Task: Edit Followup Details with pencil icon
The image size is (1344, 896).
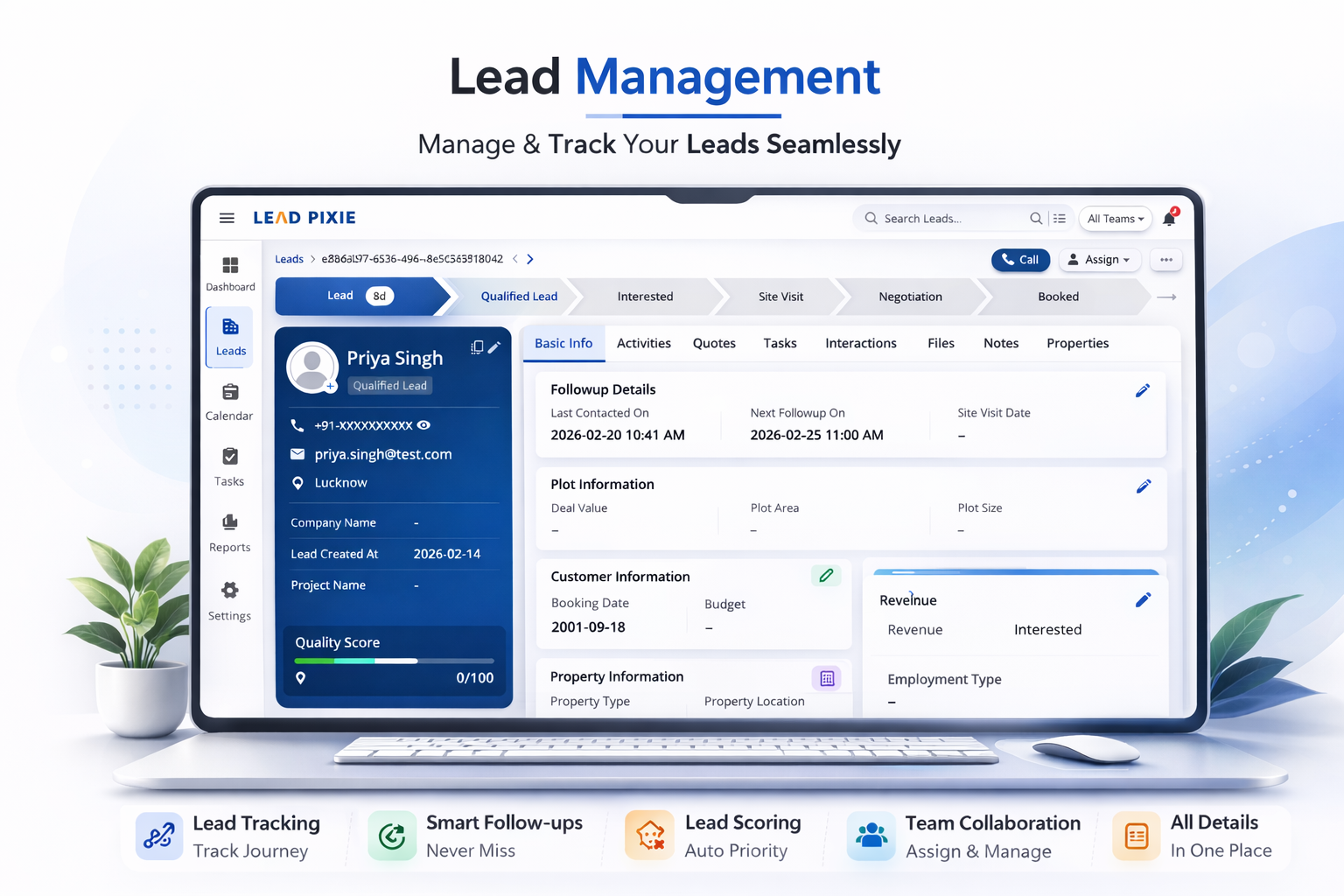Action: pos(1143,390)
